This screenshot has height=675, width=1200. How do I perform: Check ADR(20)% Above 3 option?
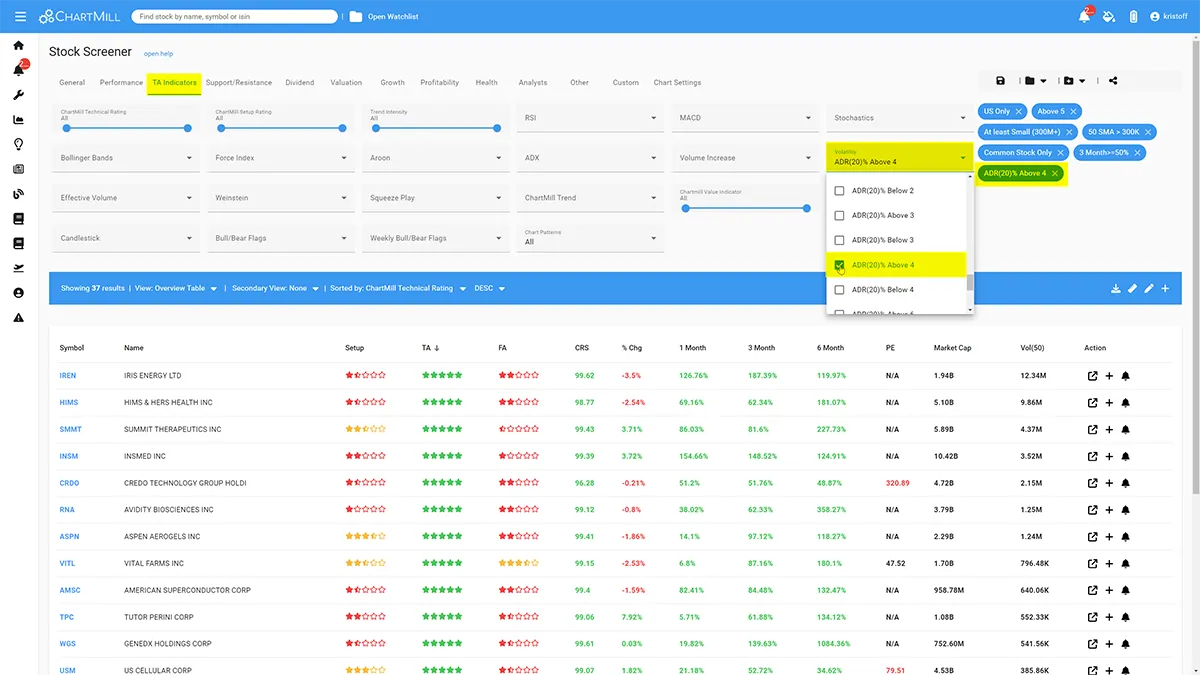tap(840, 215)
